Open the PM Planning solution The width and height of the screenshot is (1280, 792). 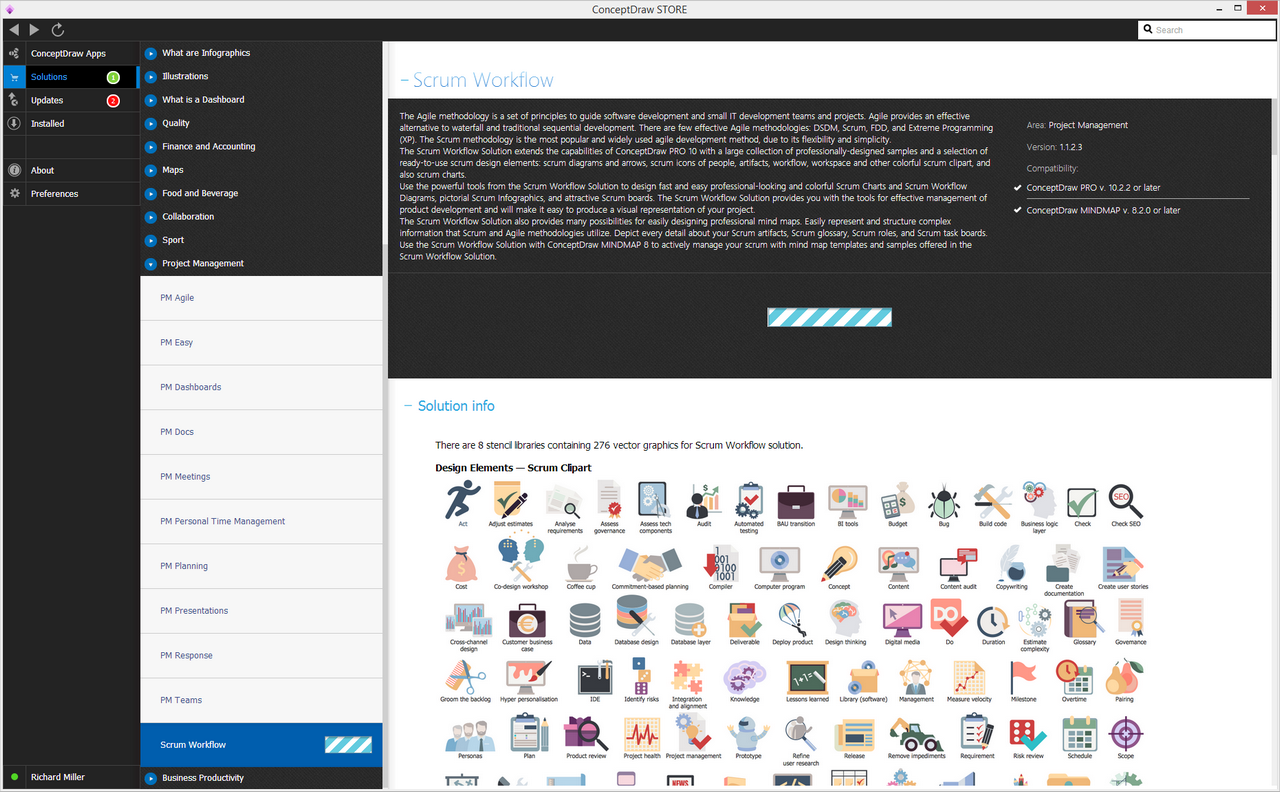[262, 566]
